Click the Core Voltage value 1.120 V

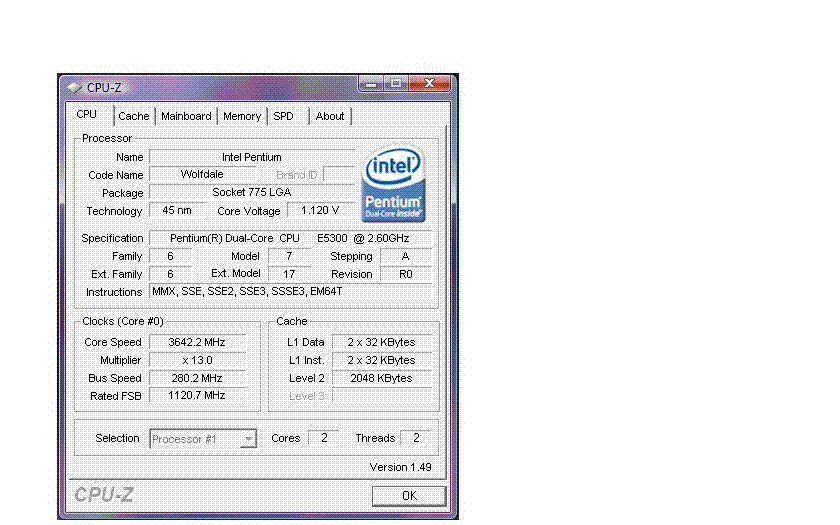click(320, 211)
